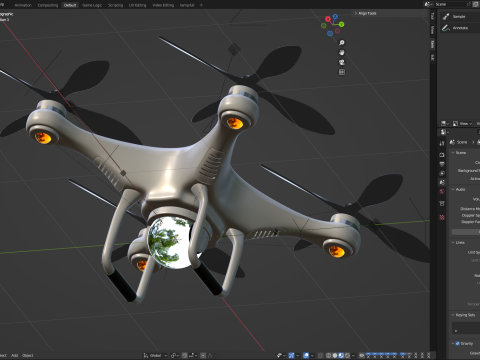Screen dimensions: 480x360
Task: Click the blue Z axis gizmo handle
Action: [335, 16]
